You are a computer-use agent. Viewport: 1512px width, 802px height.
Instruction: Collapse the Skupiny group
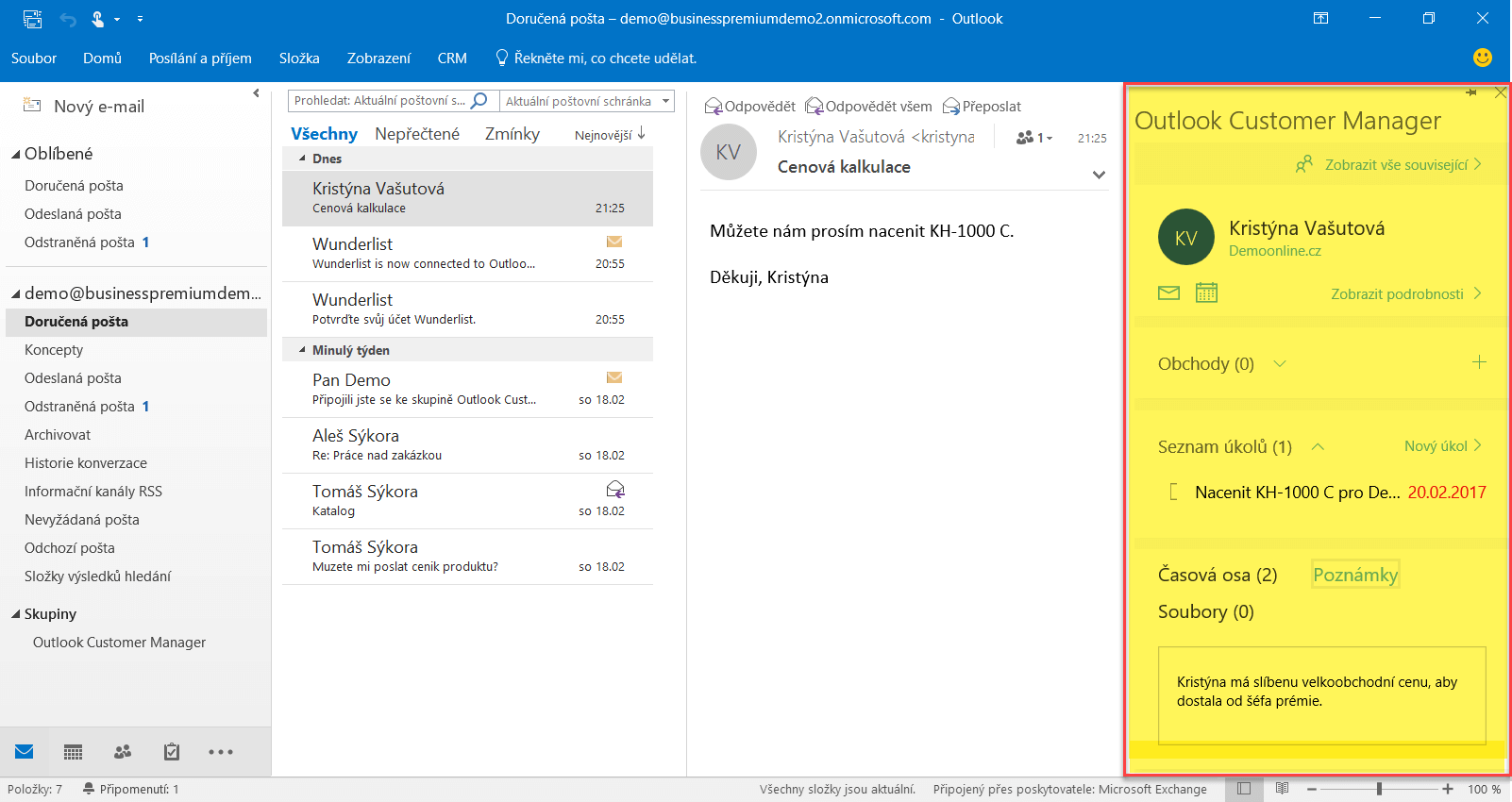pyautogui.click(x=15, y=614)
